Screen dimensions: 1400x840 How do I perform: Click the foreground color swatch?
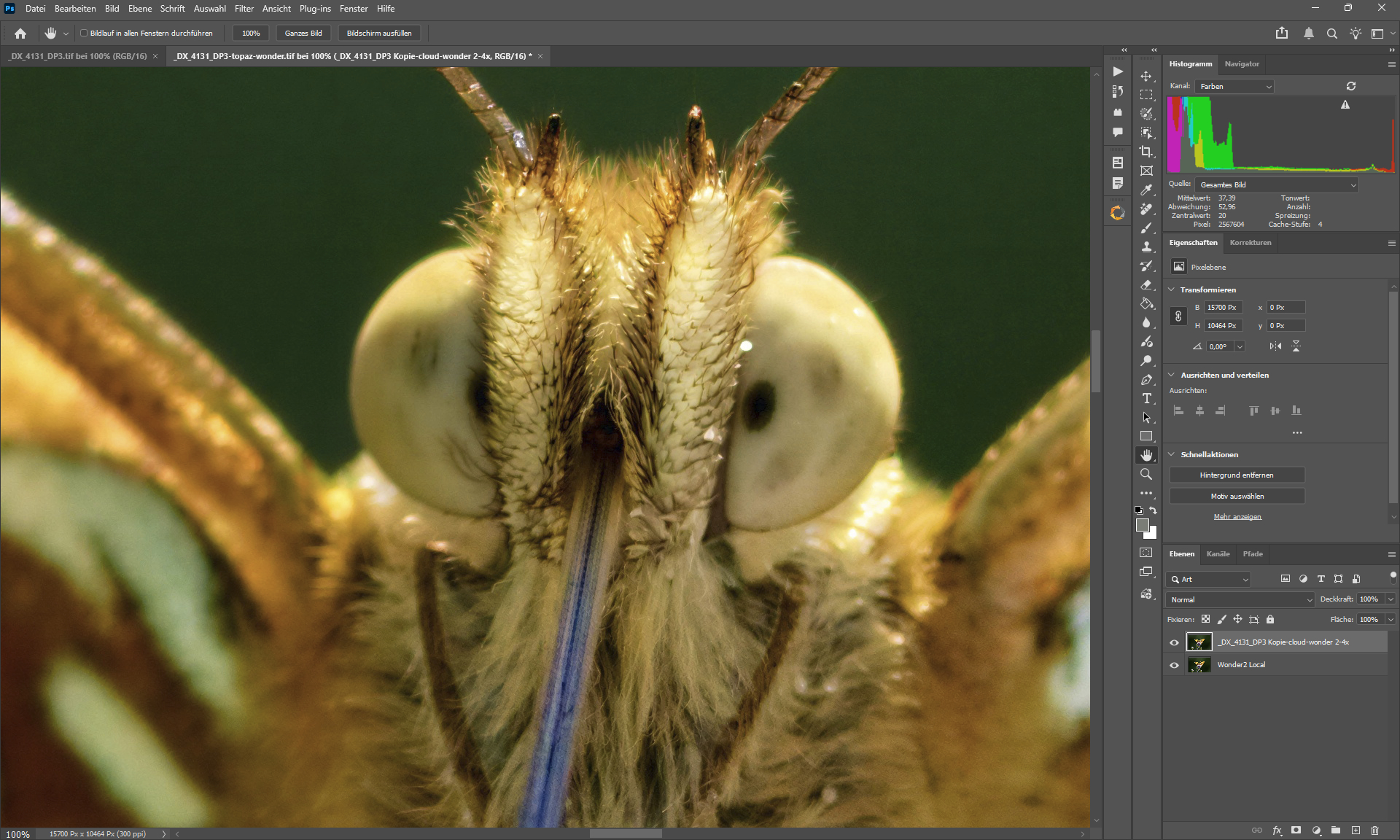click(1143, 525)
